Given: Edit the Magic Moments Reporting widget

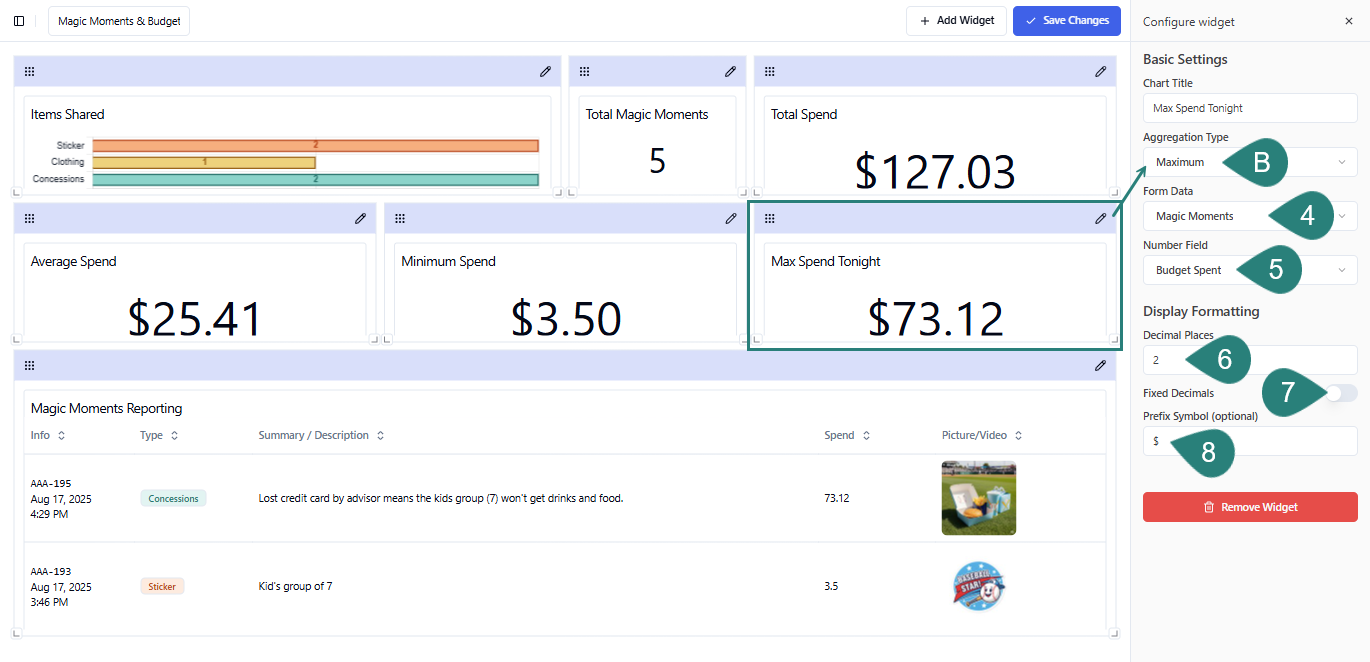Looking at the screenshot, I should pyautogui.click(x=1100, y=366).
